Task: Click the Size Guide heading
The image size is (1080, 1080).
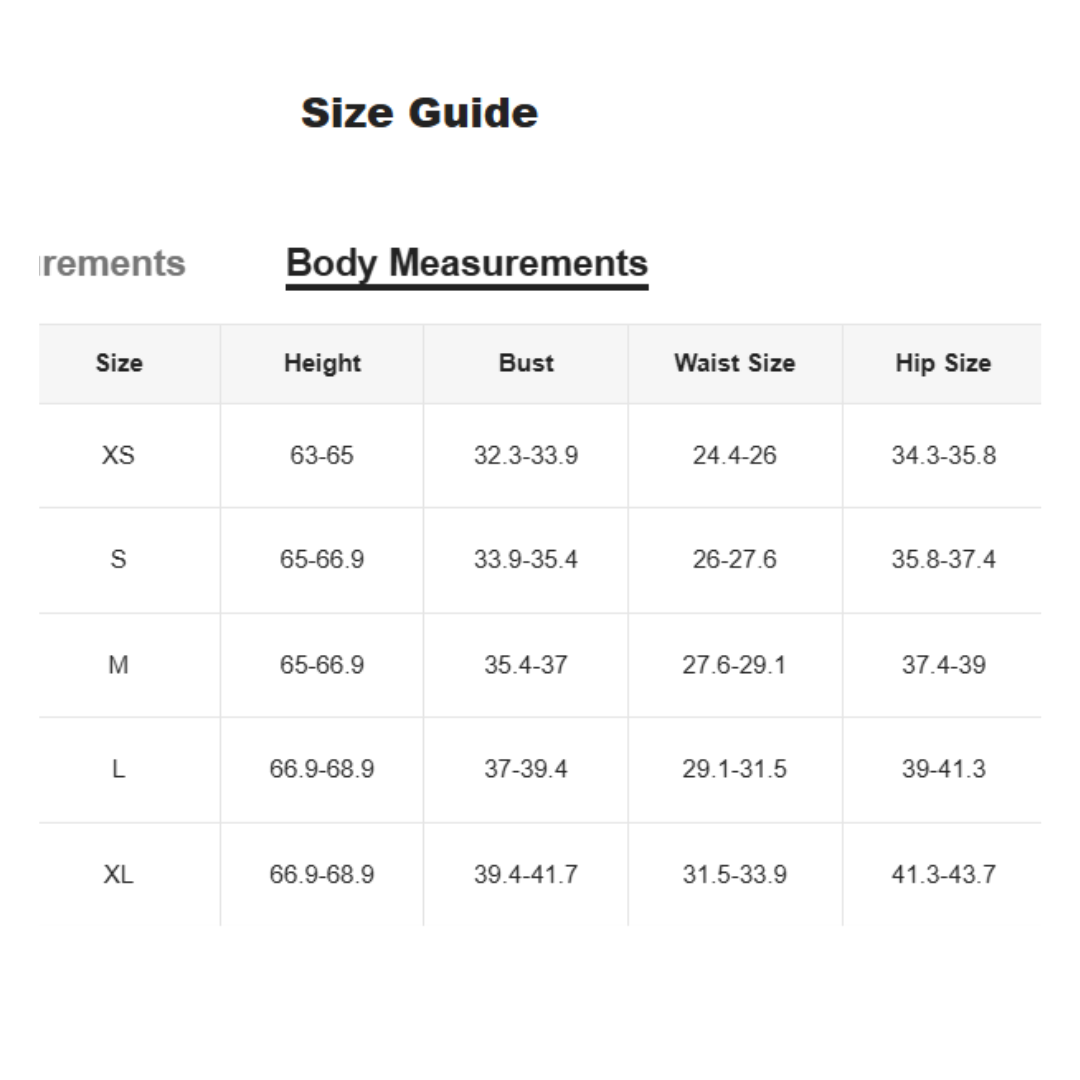Action: tap(419, 113)
